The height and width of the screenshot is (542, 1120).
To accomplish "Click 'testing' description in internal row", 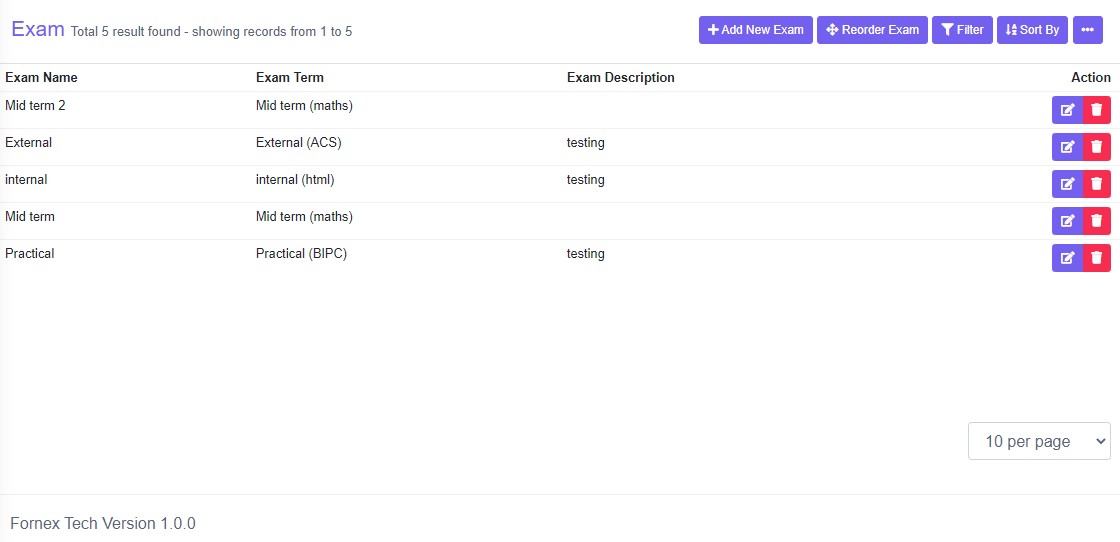I will (x=586, y=180).
